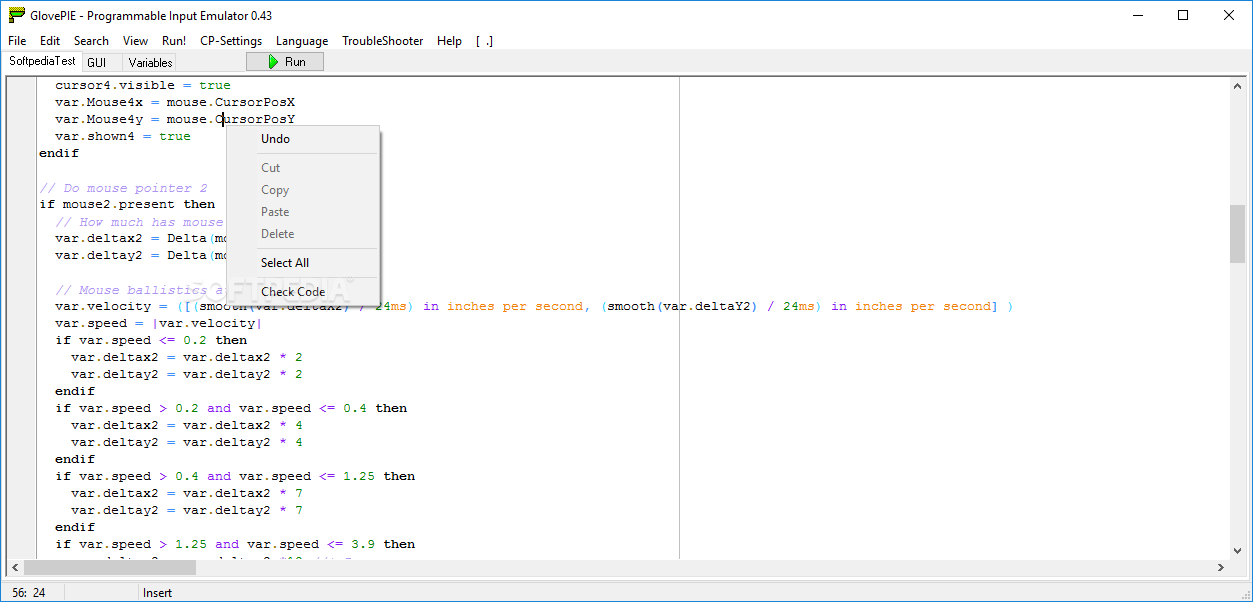Click the vertical scrollbar thumb

1238,234
